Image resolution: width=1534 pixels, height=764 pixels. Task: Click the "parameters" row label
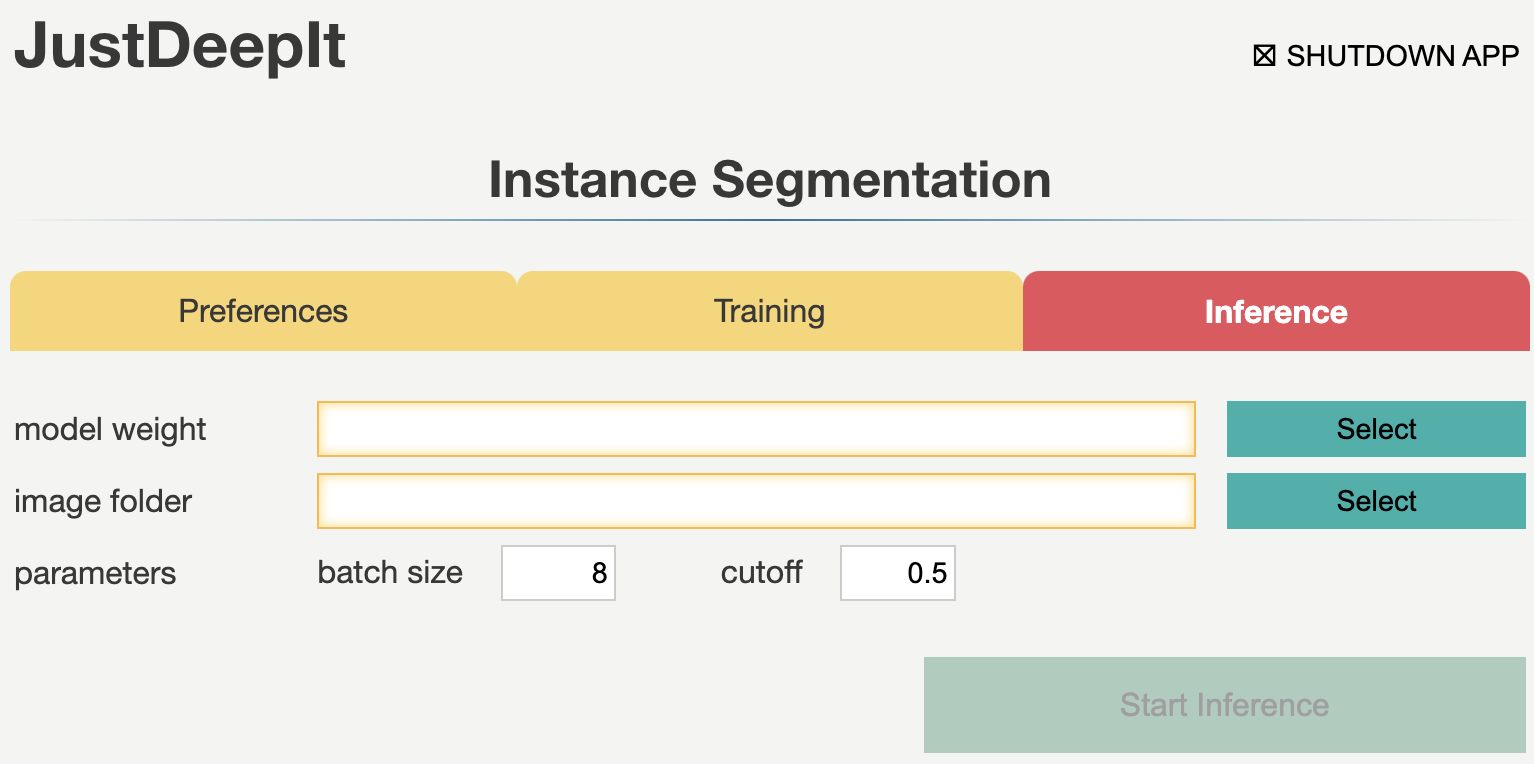tap(95, 574)
